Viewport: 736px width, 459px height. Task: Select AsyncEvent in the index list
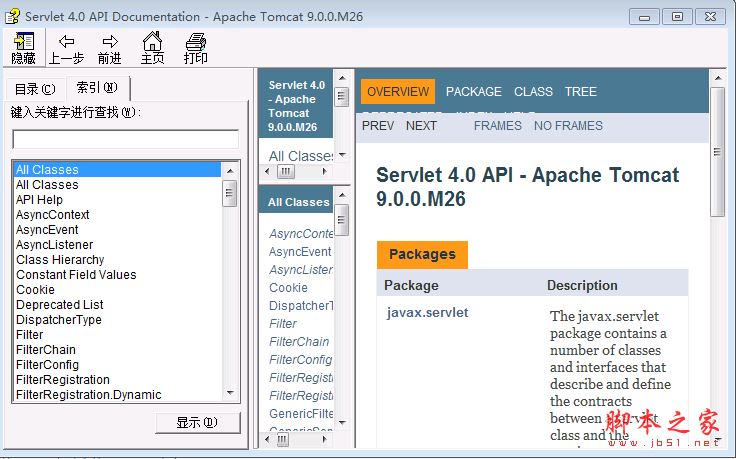[x=47, y=230]
